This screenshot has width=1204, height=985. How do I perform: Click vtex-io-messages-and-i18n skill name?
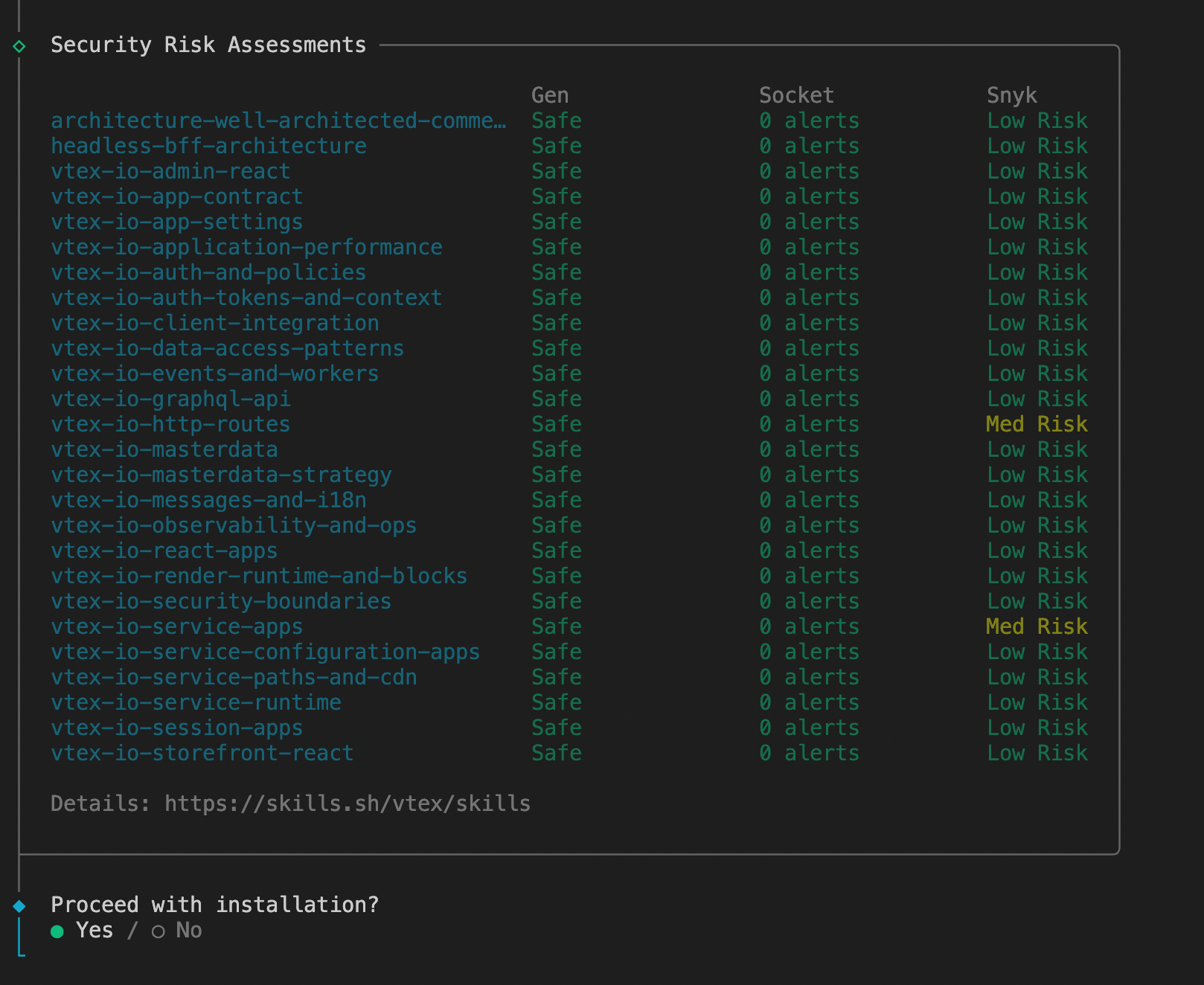pyautogui.click(x=208, y=500)
